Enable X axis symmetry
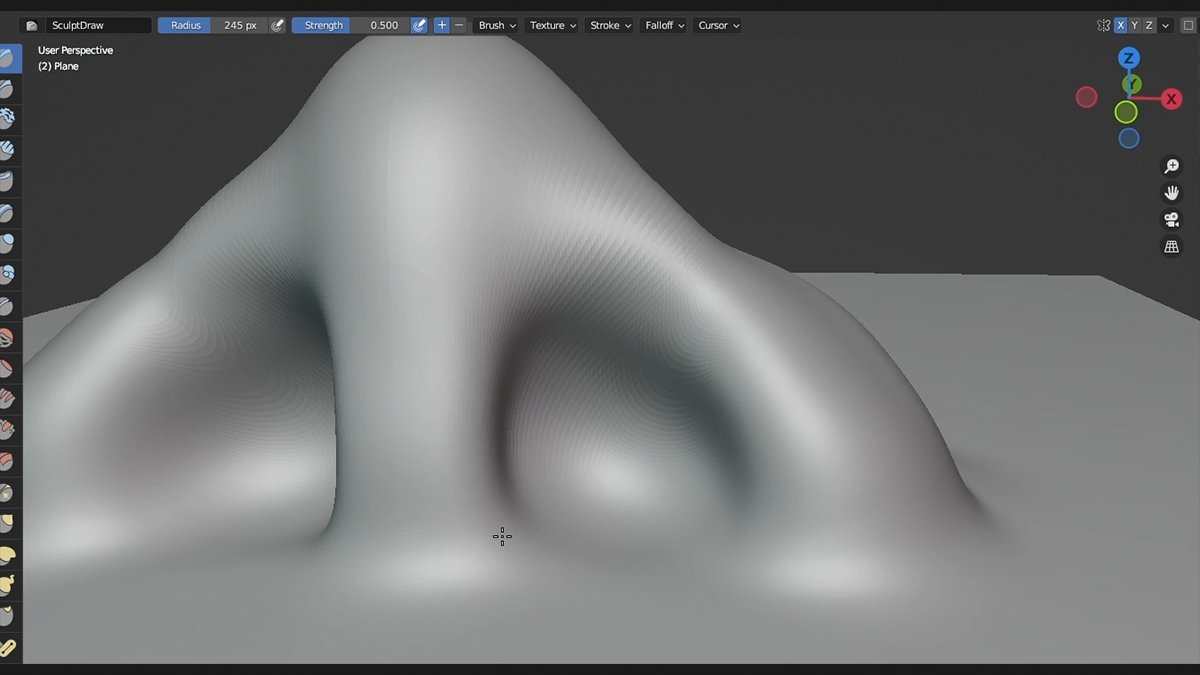 pos(1121,25)
